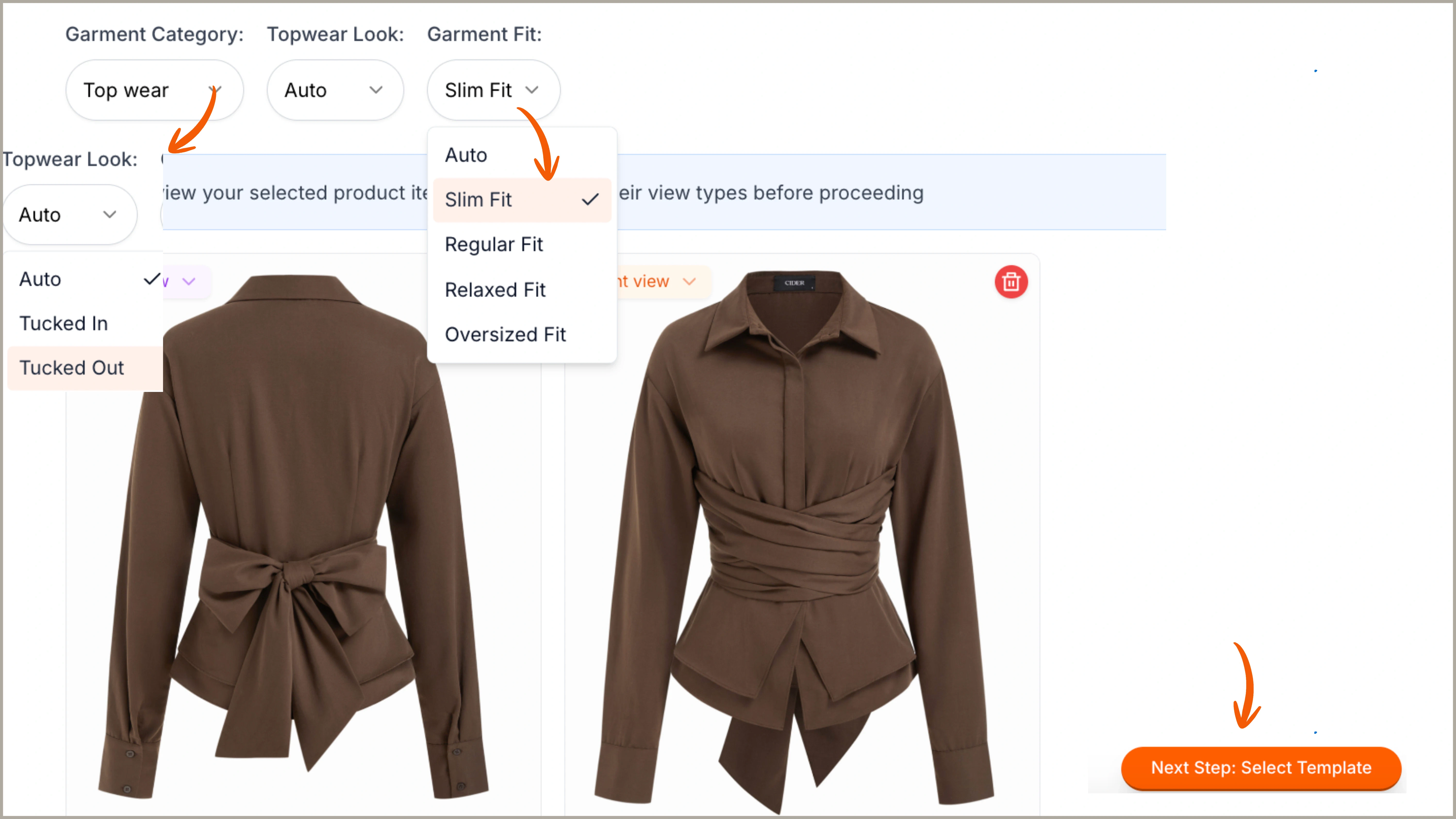Screen dimensions: 1456x819
Task: Expand the orange front view type selector
Action: click(x=656, y=281)
